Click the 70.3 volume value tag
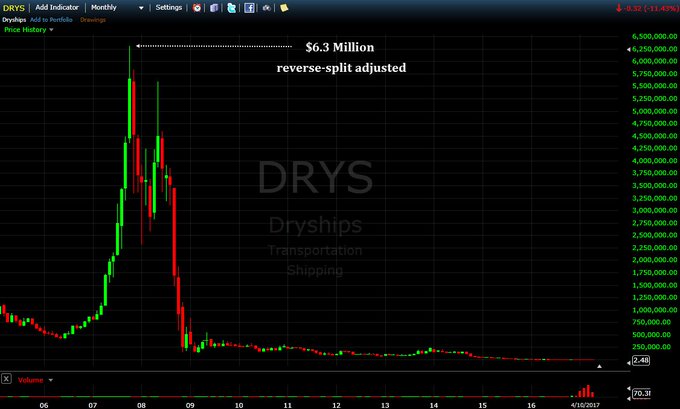The width and height of the screenshot is (680, 409). [x=641, y=393]
